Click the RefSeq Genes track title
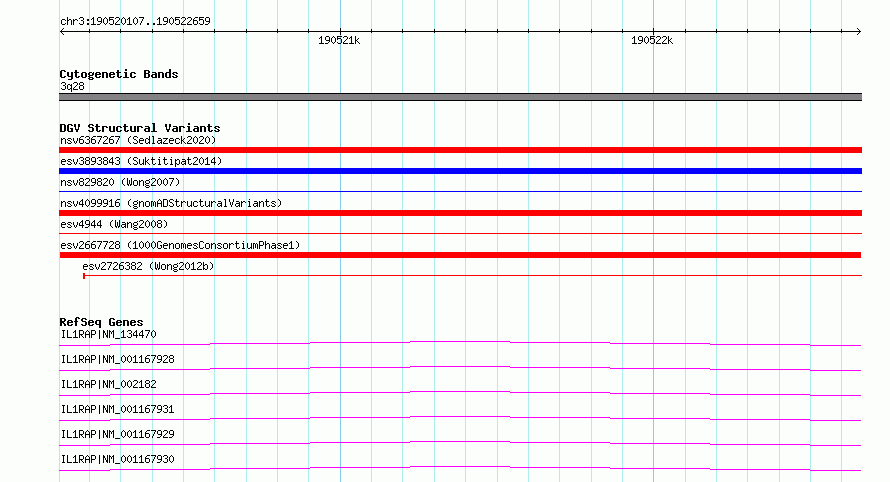 coord(101,322)
